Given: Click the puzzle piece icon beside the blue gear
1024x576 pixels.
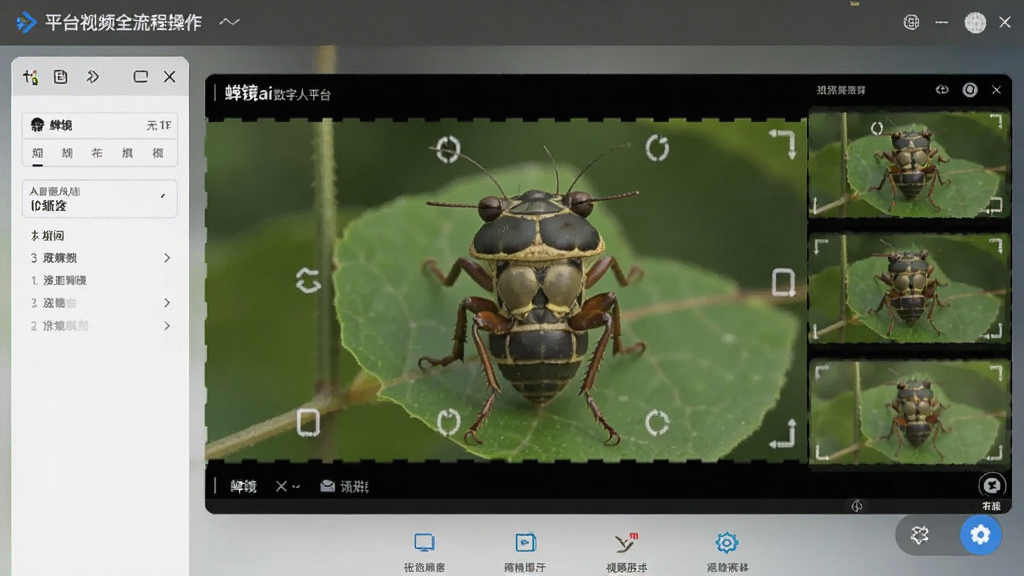Looking at the screenshot, I should 920,535.
